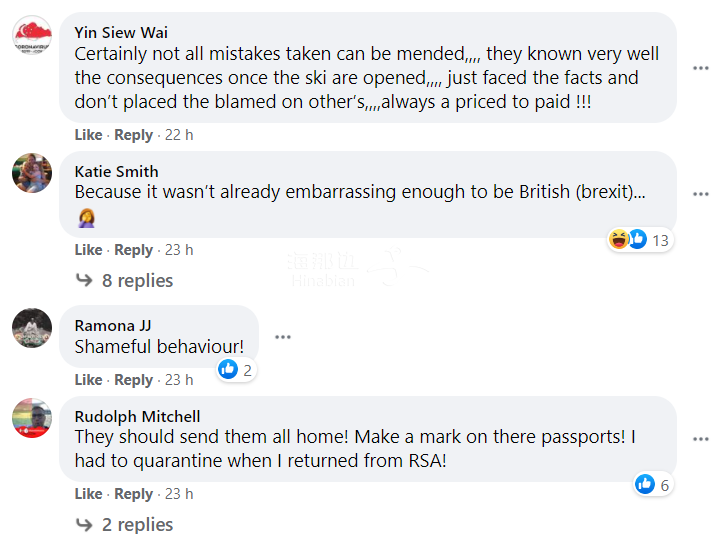View reactions on Katie Smith's comment
Image resolution: width=720 pixels, height=534 pixels.
(x=638, y=240)
